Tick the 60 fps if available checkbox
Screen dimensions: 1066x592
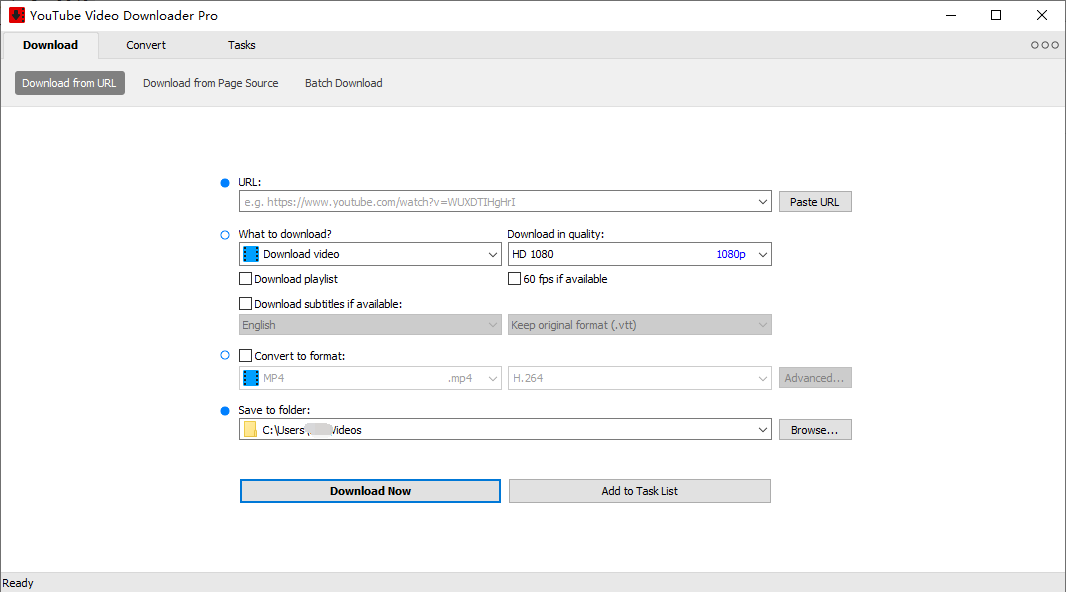tap(514, 279)
